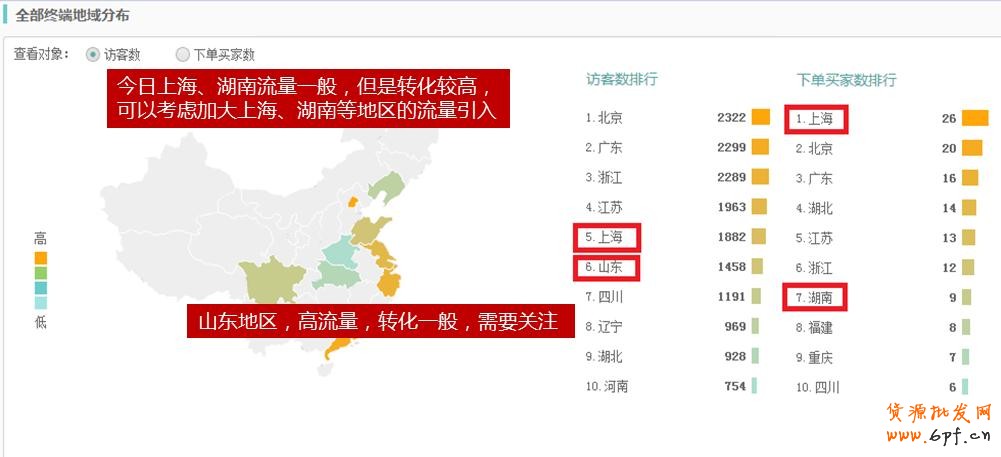Click the 下单买家数排行 heading
This screenshot has height=457, width=1001.
[x=846, y=79]
